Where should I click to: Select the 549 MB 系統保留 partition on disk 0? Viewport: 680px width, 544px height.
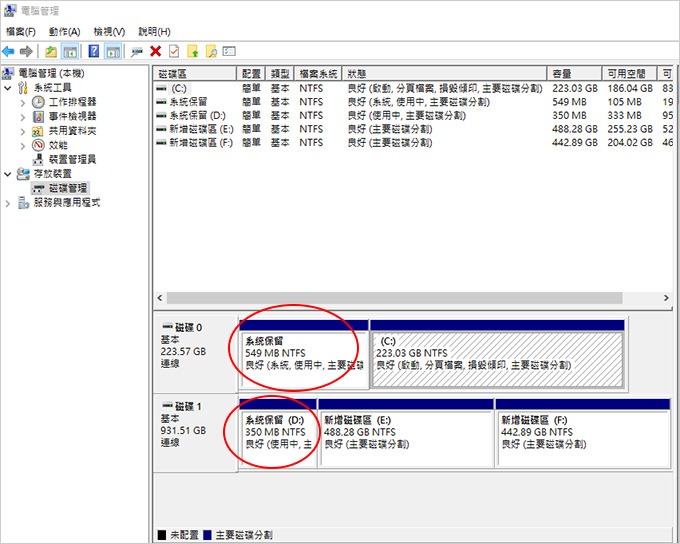coord(304,354)
